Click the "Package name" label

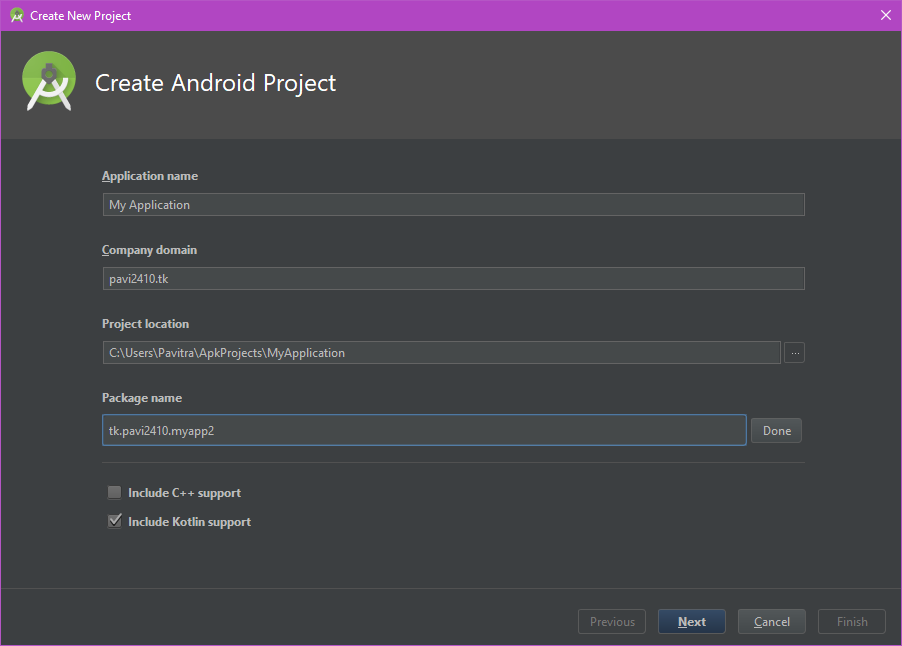click(x=142, y=398)
